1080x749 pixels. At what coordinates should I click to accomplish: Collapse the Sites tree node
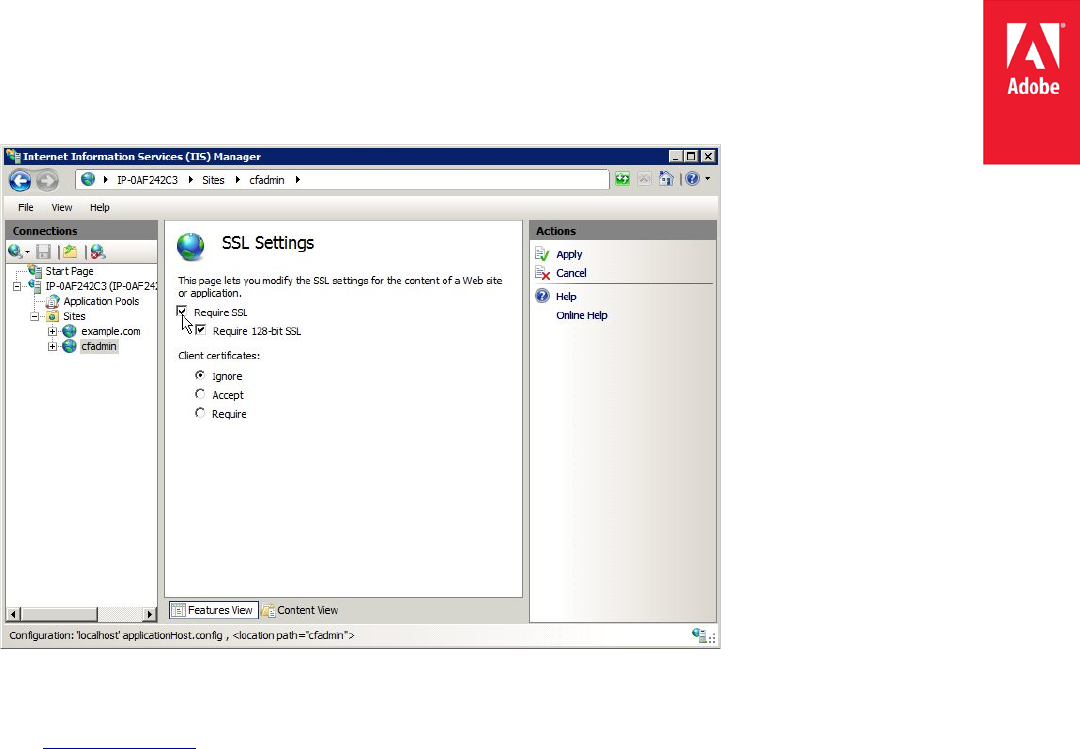tap(34, 316)
